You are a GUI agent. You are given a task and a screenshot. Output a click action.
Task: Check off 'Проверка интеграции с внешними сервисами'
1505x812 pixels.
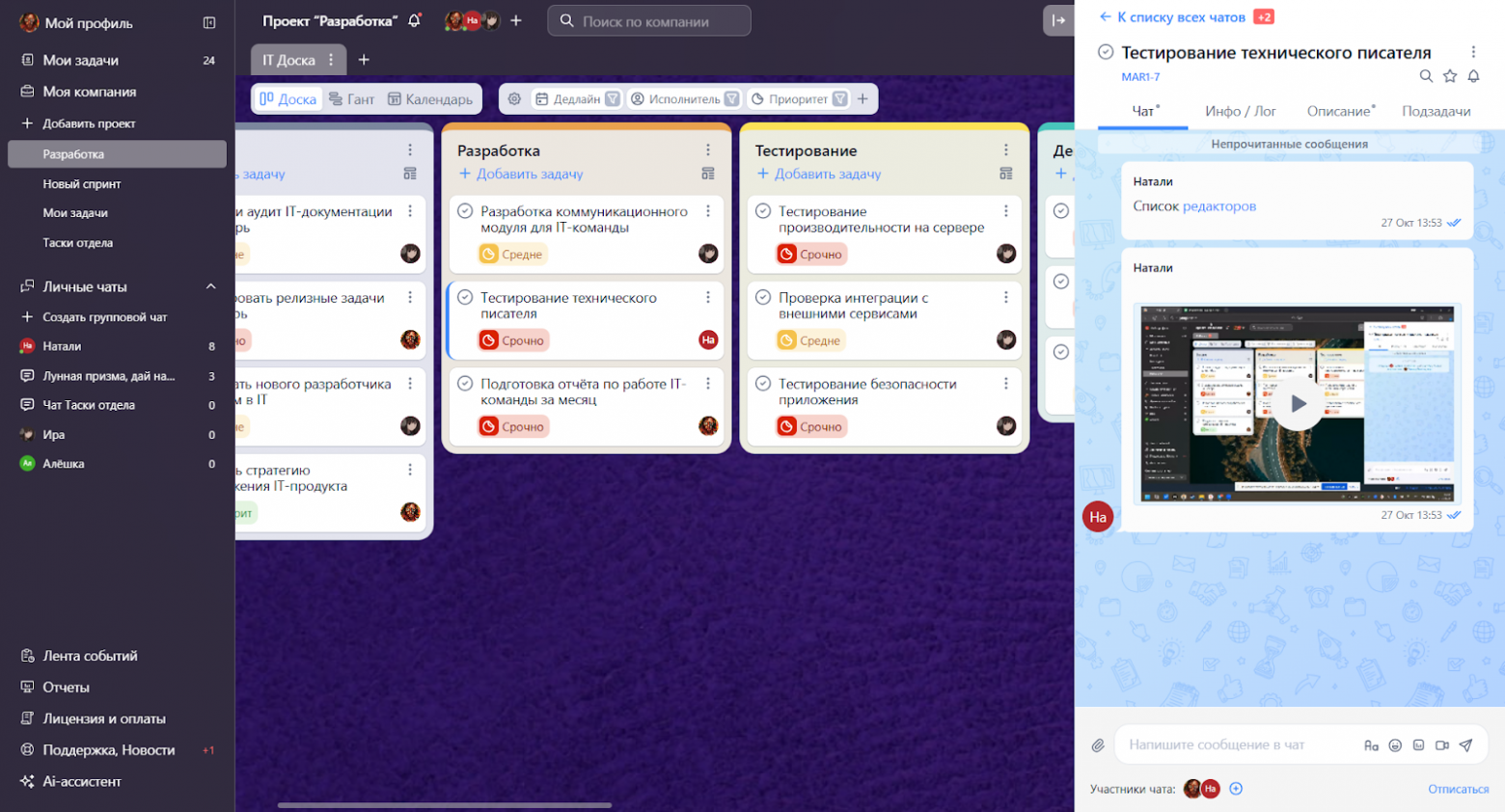pyautogui.click(x=762, y=298)
